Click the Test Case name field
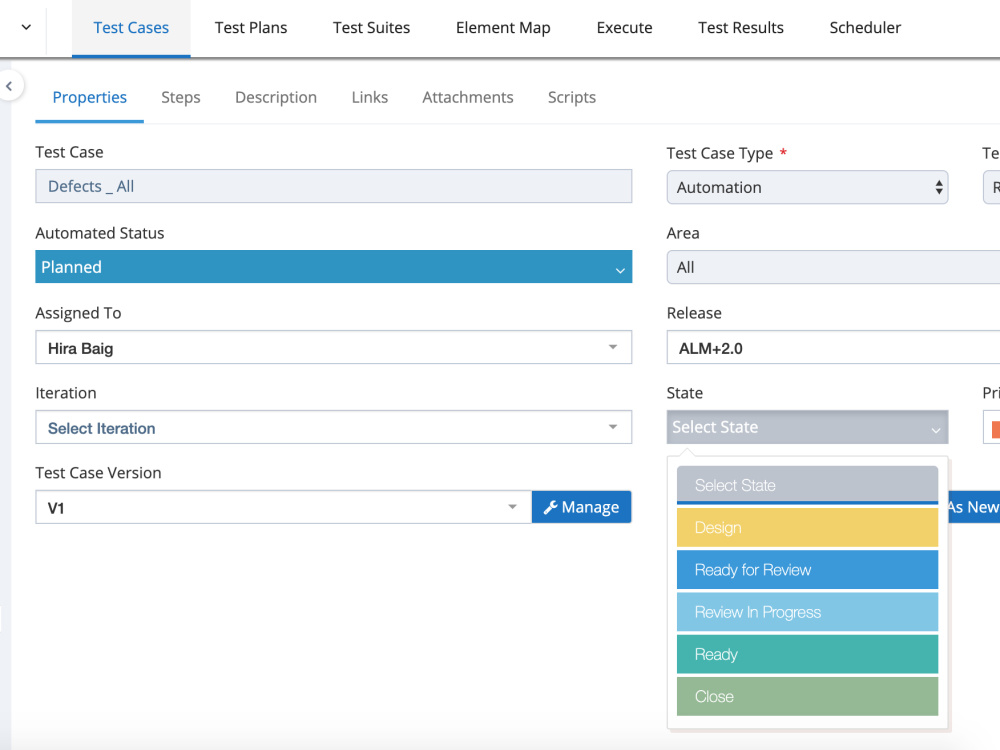Viewport: 1000px width, 750px height. tap(334, 186)
